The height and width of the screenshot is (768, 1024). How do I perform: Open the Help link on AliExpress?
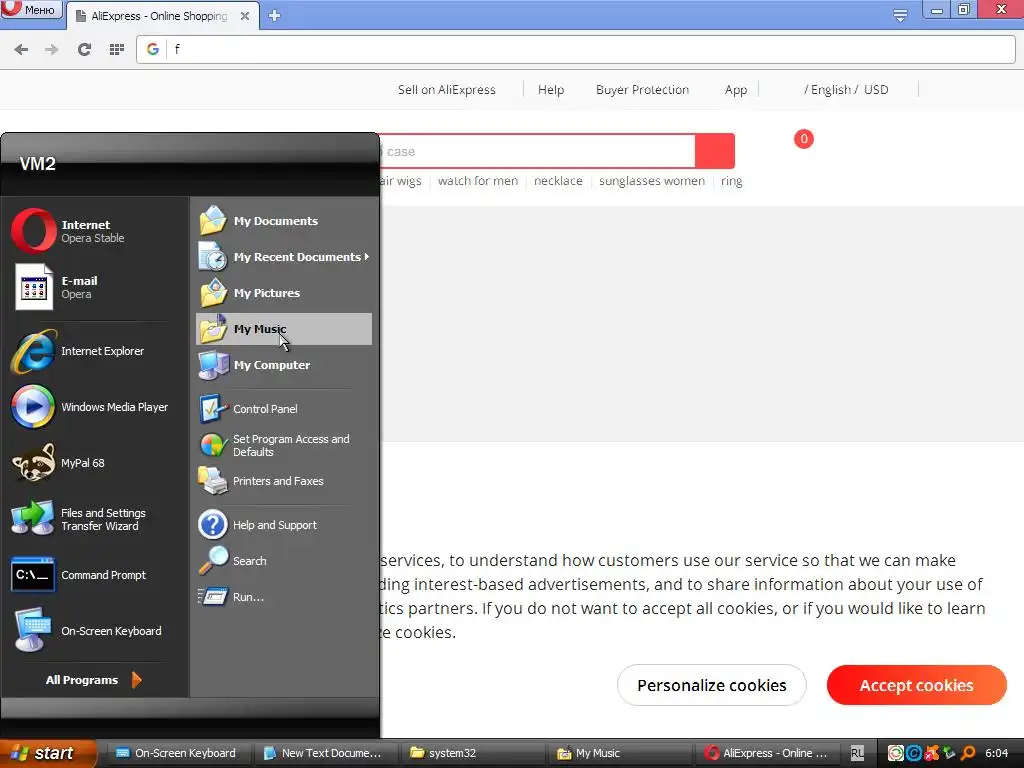click(551, 89)
